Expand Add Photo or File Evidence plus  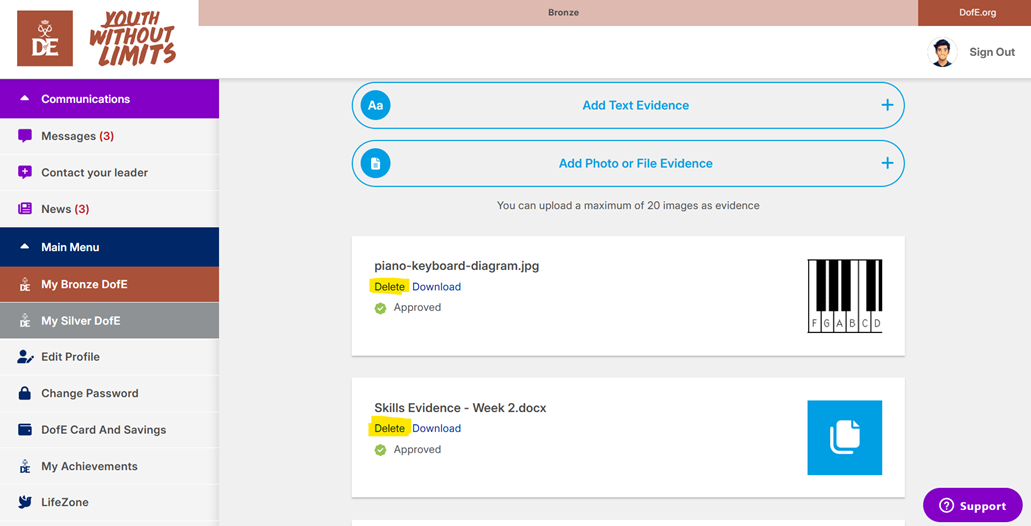coord(887,164)
